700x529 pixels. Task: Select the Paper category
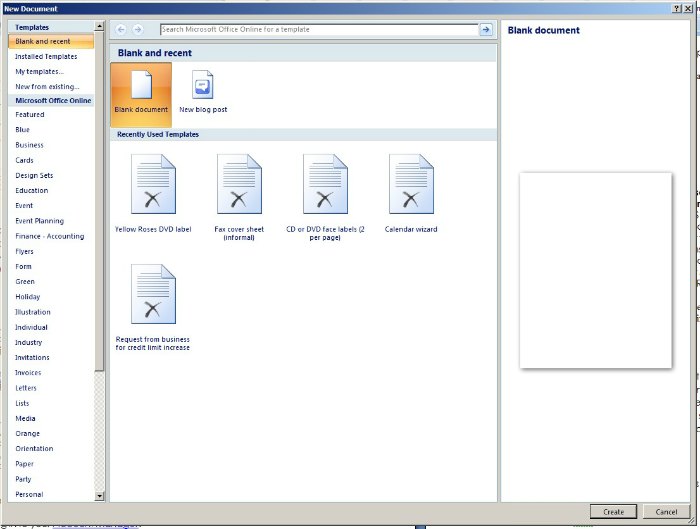tap(25, 463)
